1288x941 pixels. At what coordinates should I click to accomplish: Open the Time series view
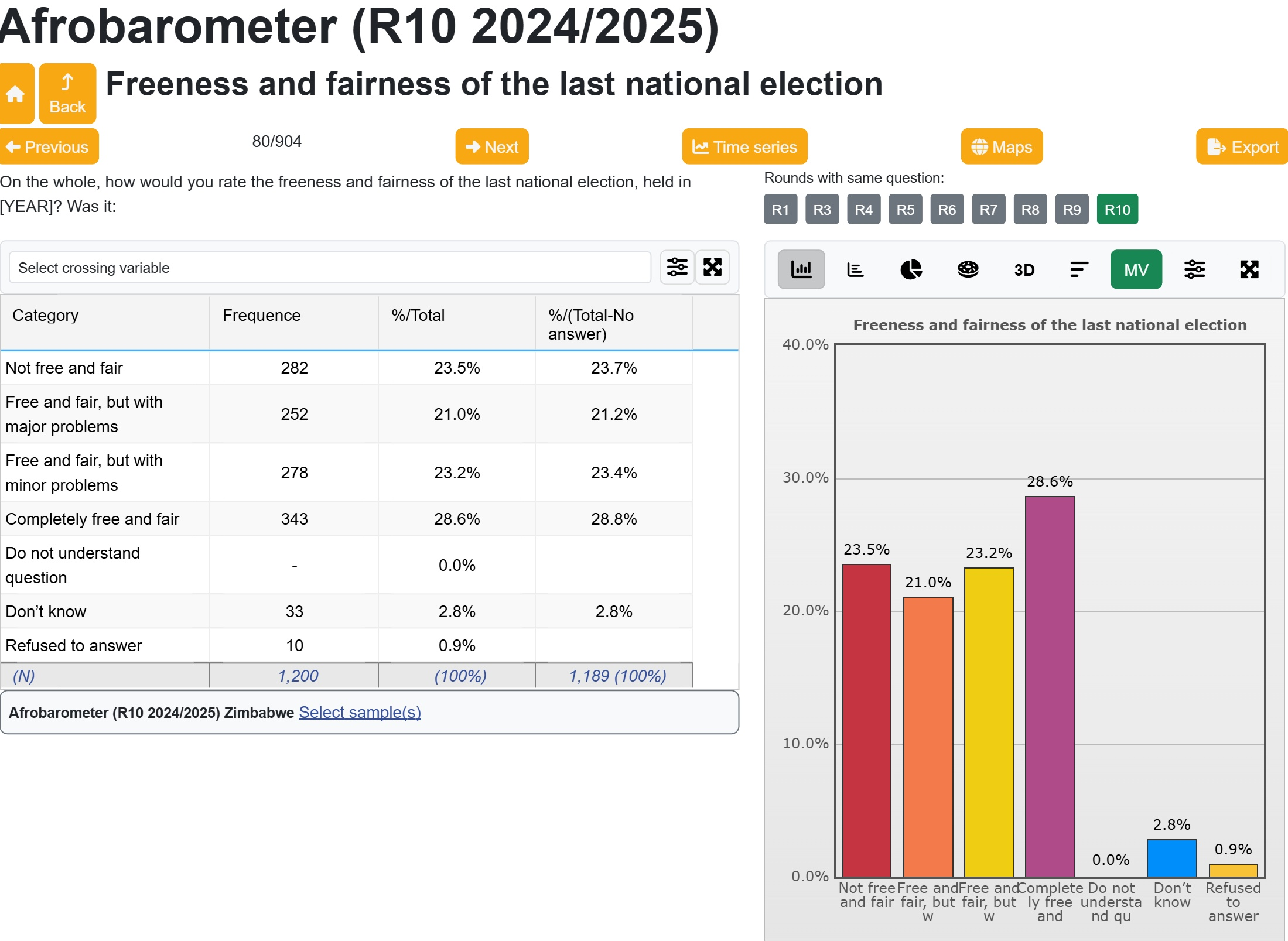[744, 146]
